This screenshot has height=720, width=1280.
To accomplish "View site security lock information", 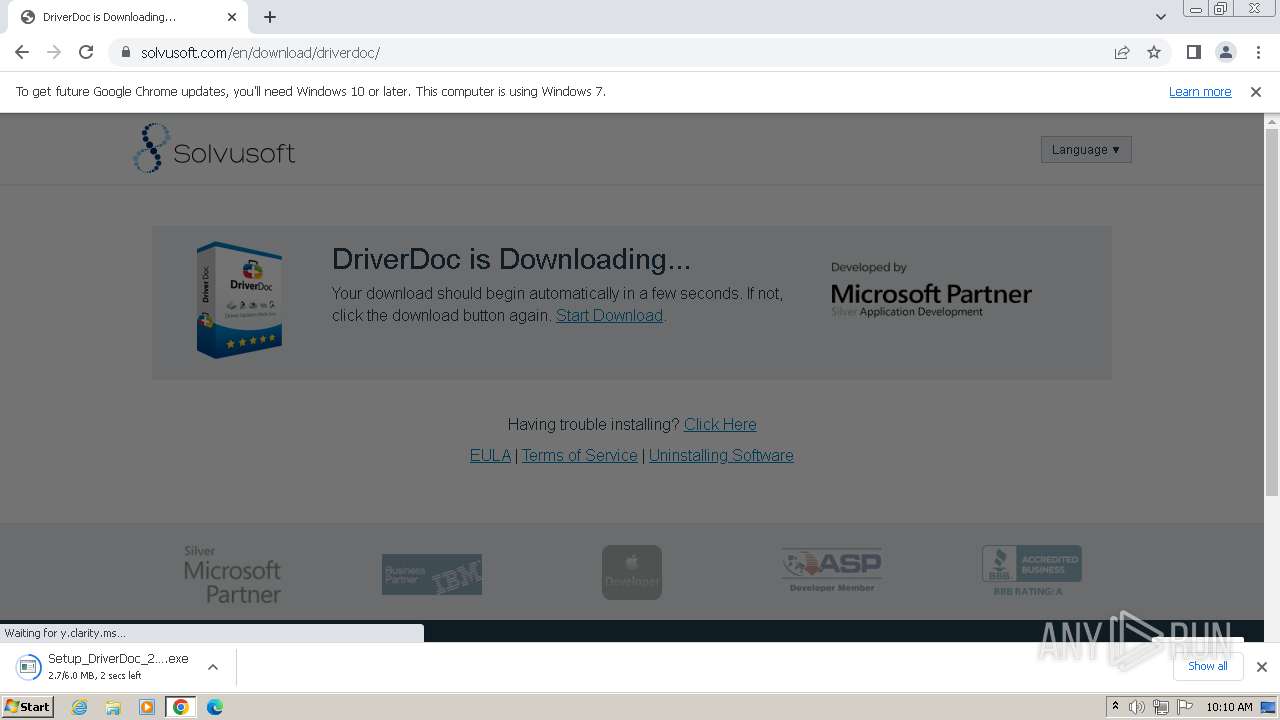I will point(125,52).
